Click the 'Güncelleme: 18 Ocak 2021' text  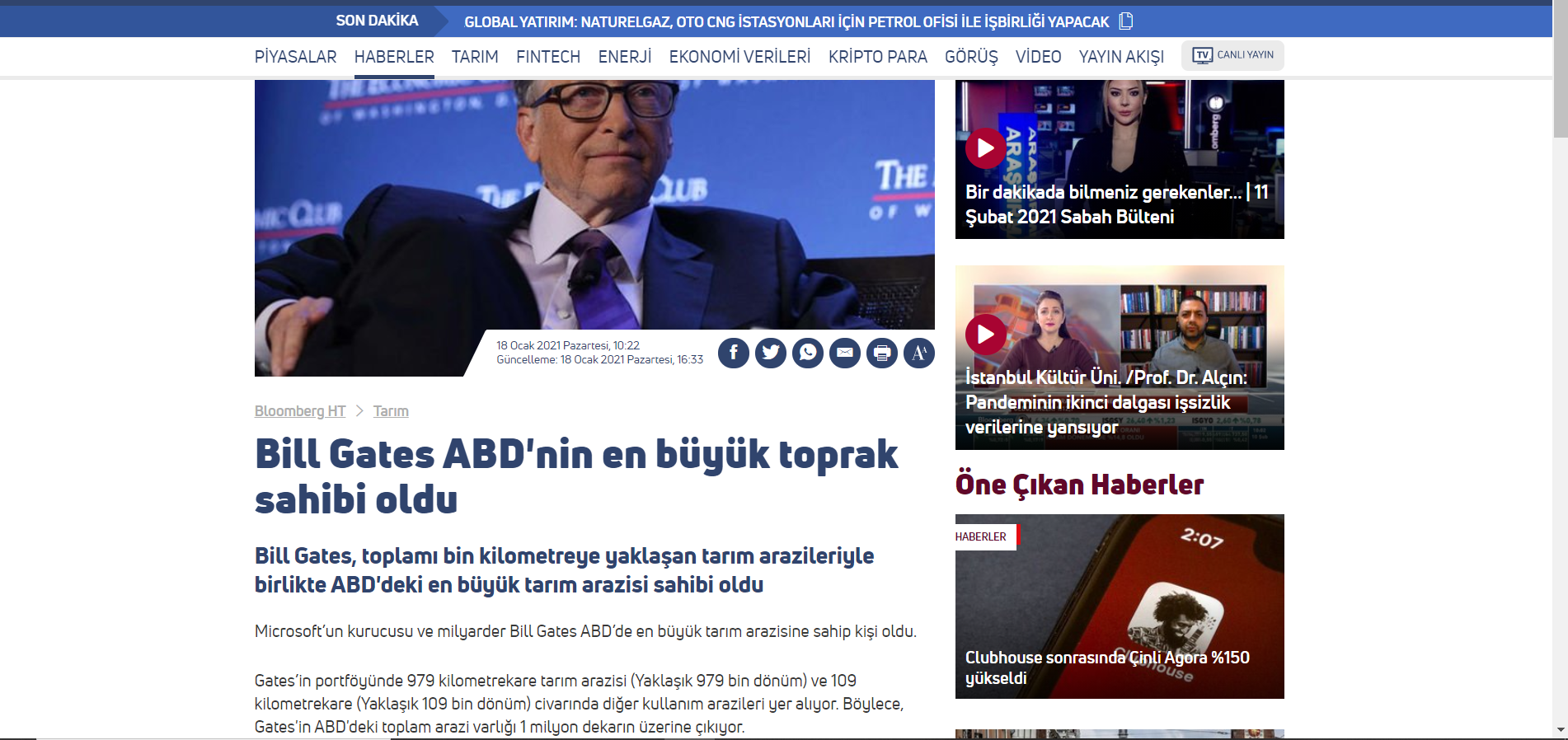[599, 359]
